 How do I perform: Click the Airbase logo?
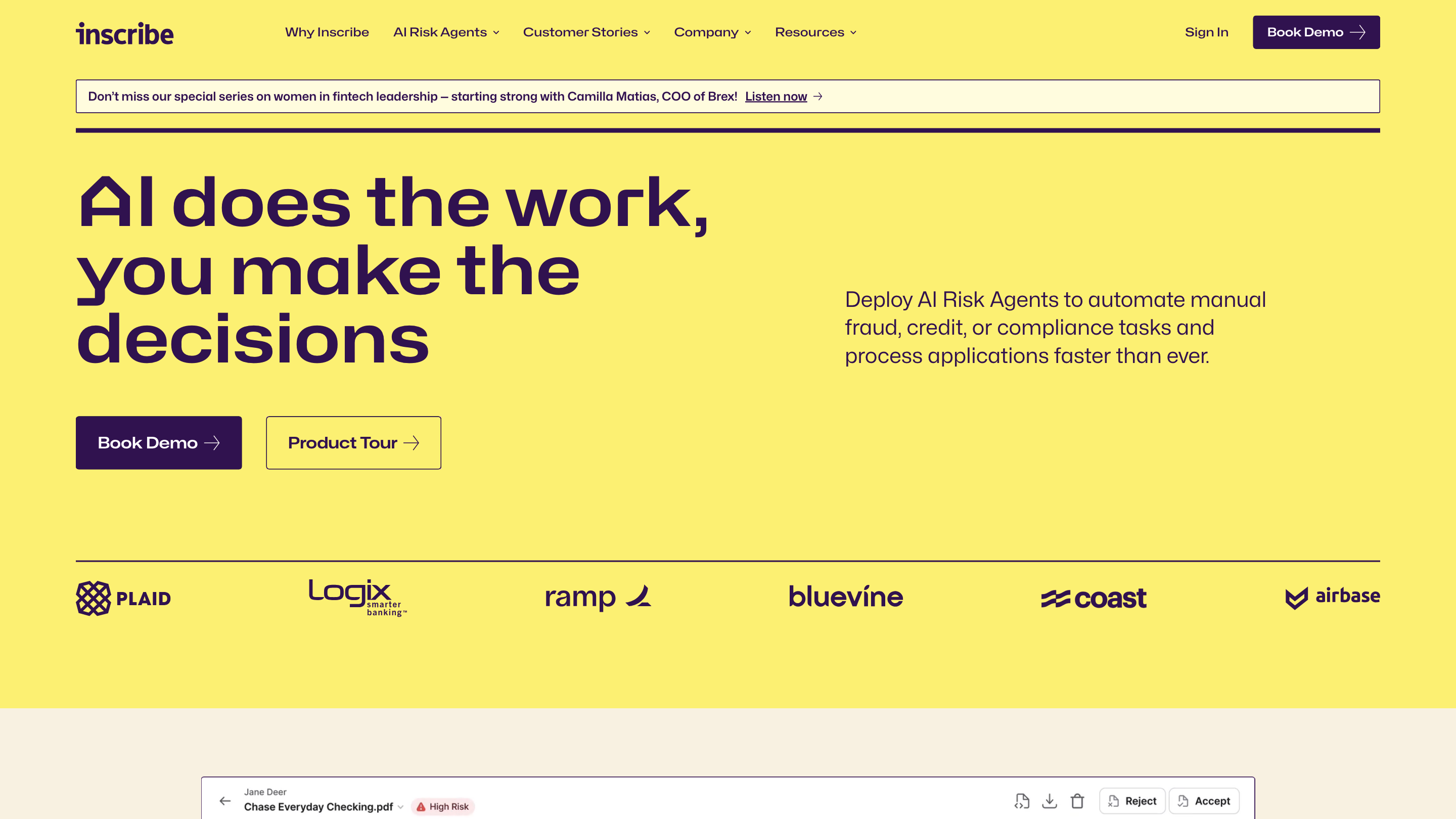(1332, 597)
